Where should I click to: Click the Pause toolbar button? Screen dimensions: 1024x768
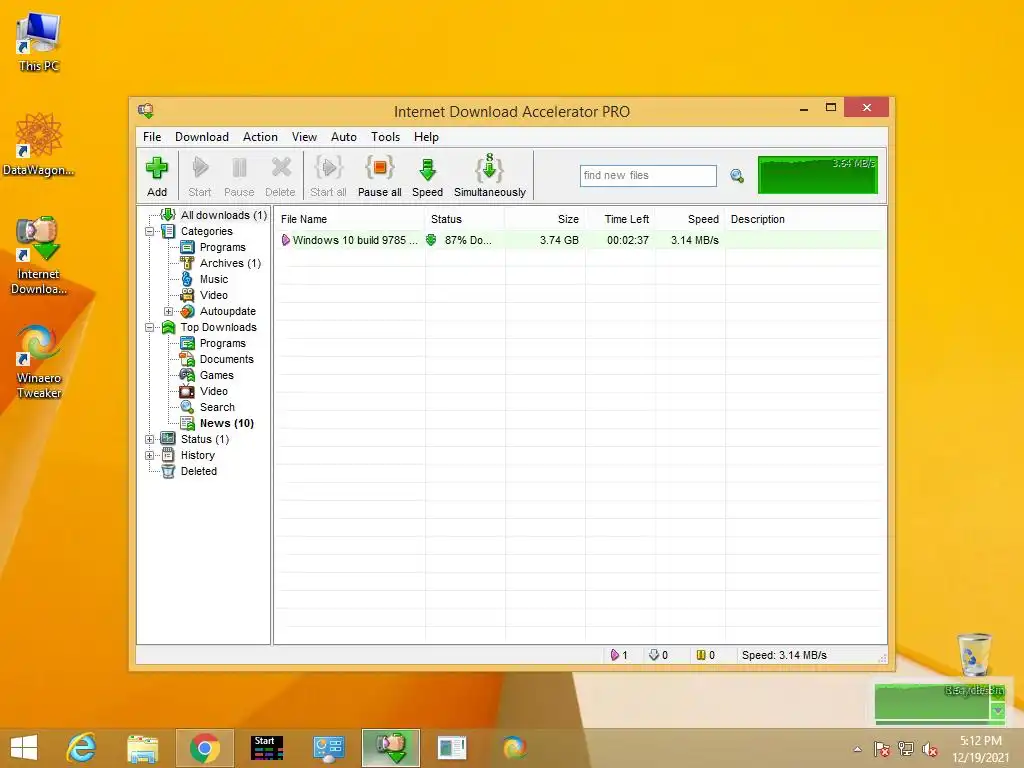(239, 176)
